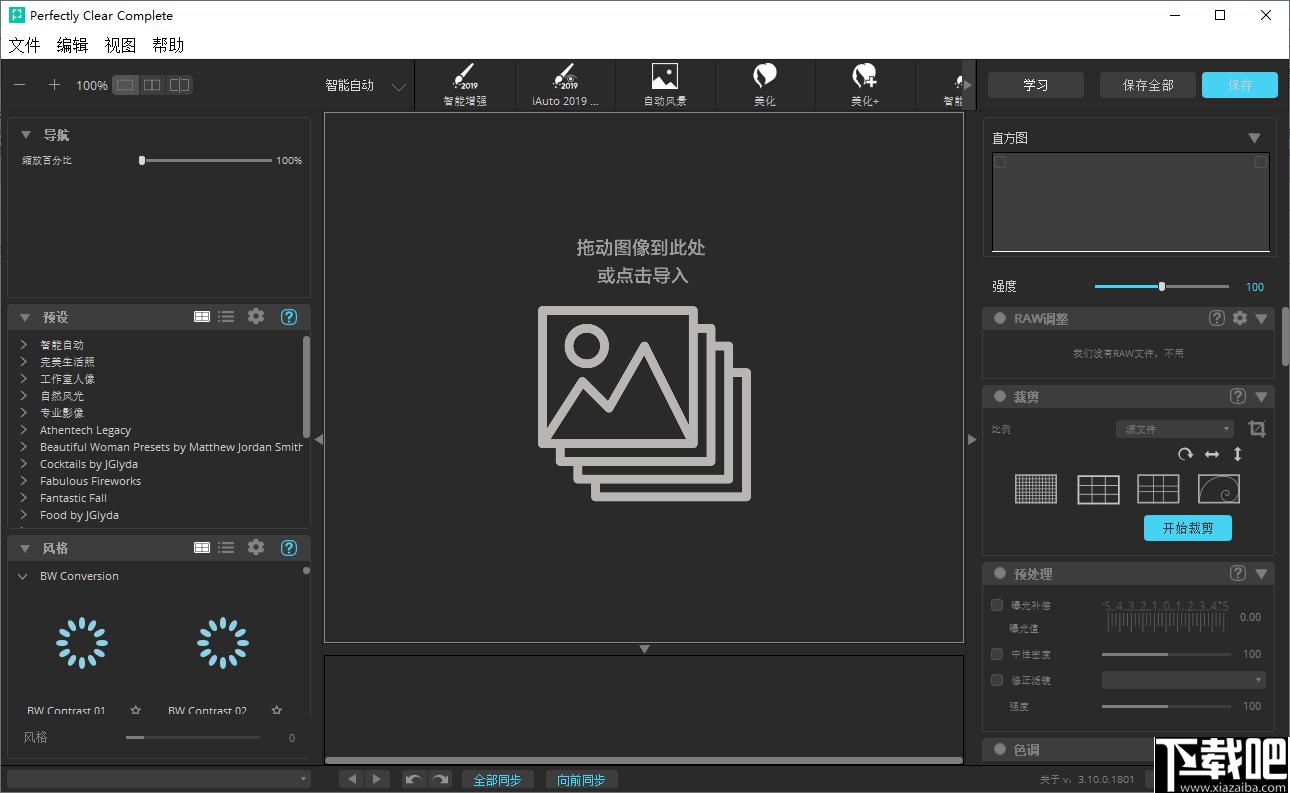Apply the 美化 beautify preset
Viewport: 1290px width, 793px height.
[x=765, y=85]
